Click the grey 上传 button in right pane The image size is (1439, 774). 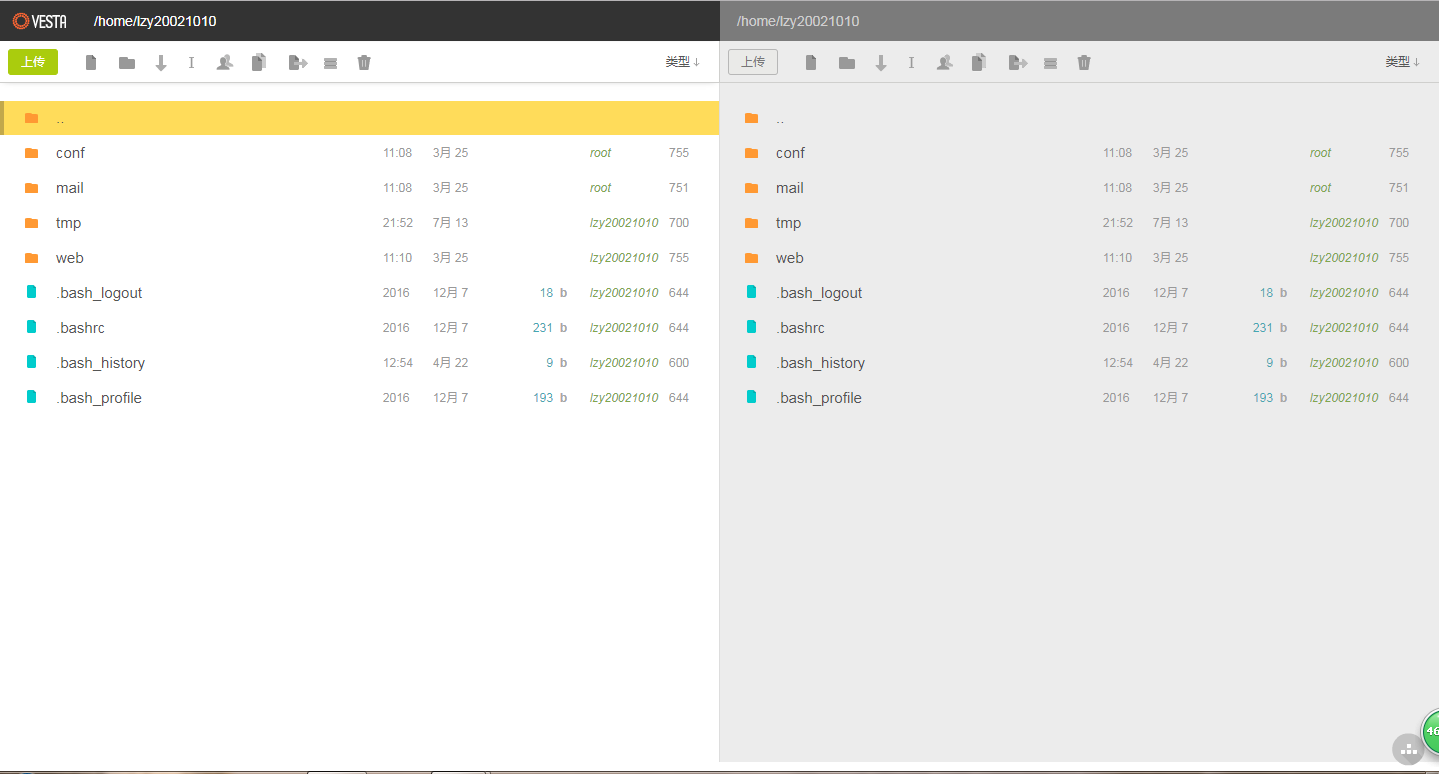tap(753, 62)
